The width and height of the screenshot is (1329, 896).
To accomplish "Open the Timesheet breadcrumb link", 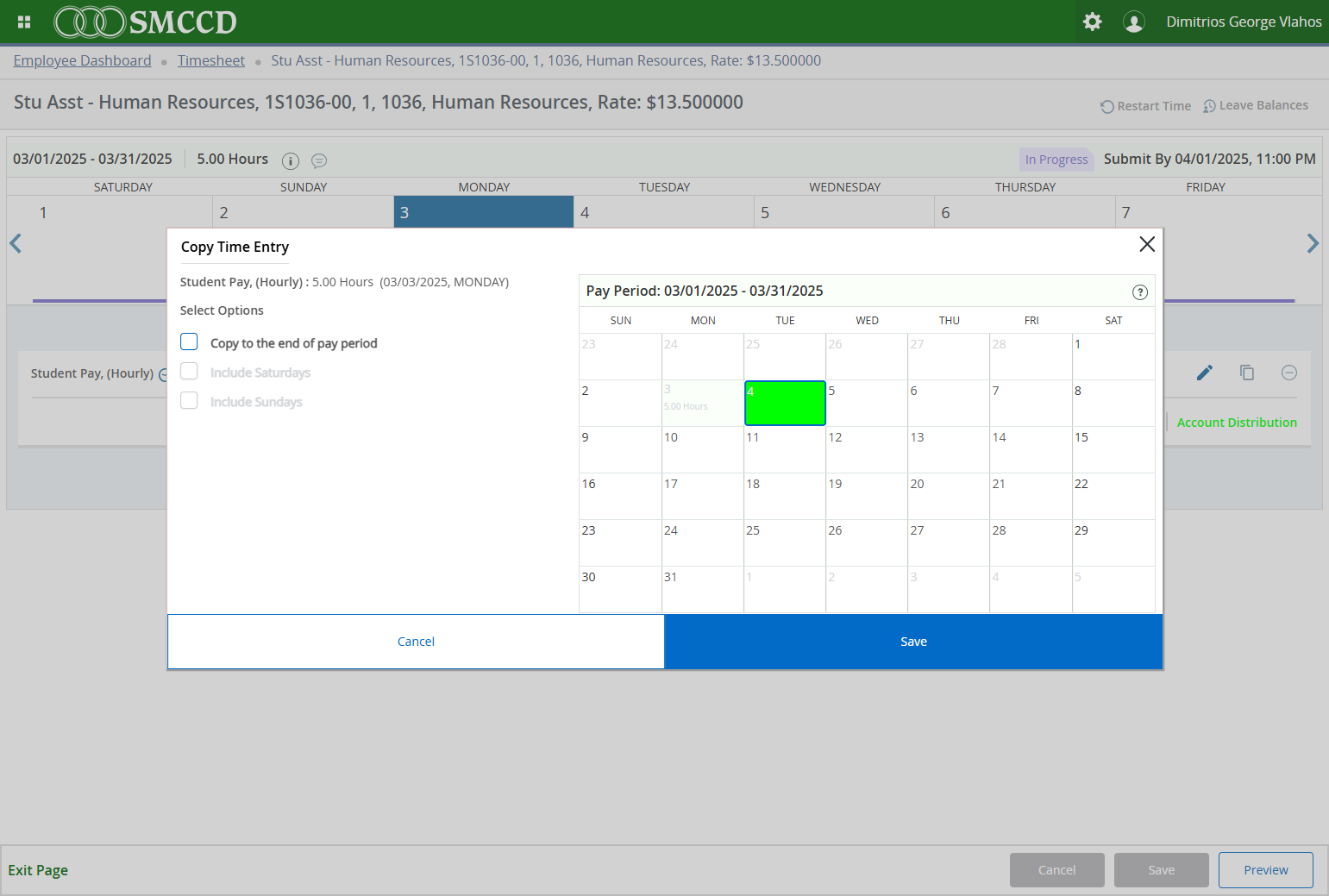I will [x=211, y=60].
